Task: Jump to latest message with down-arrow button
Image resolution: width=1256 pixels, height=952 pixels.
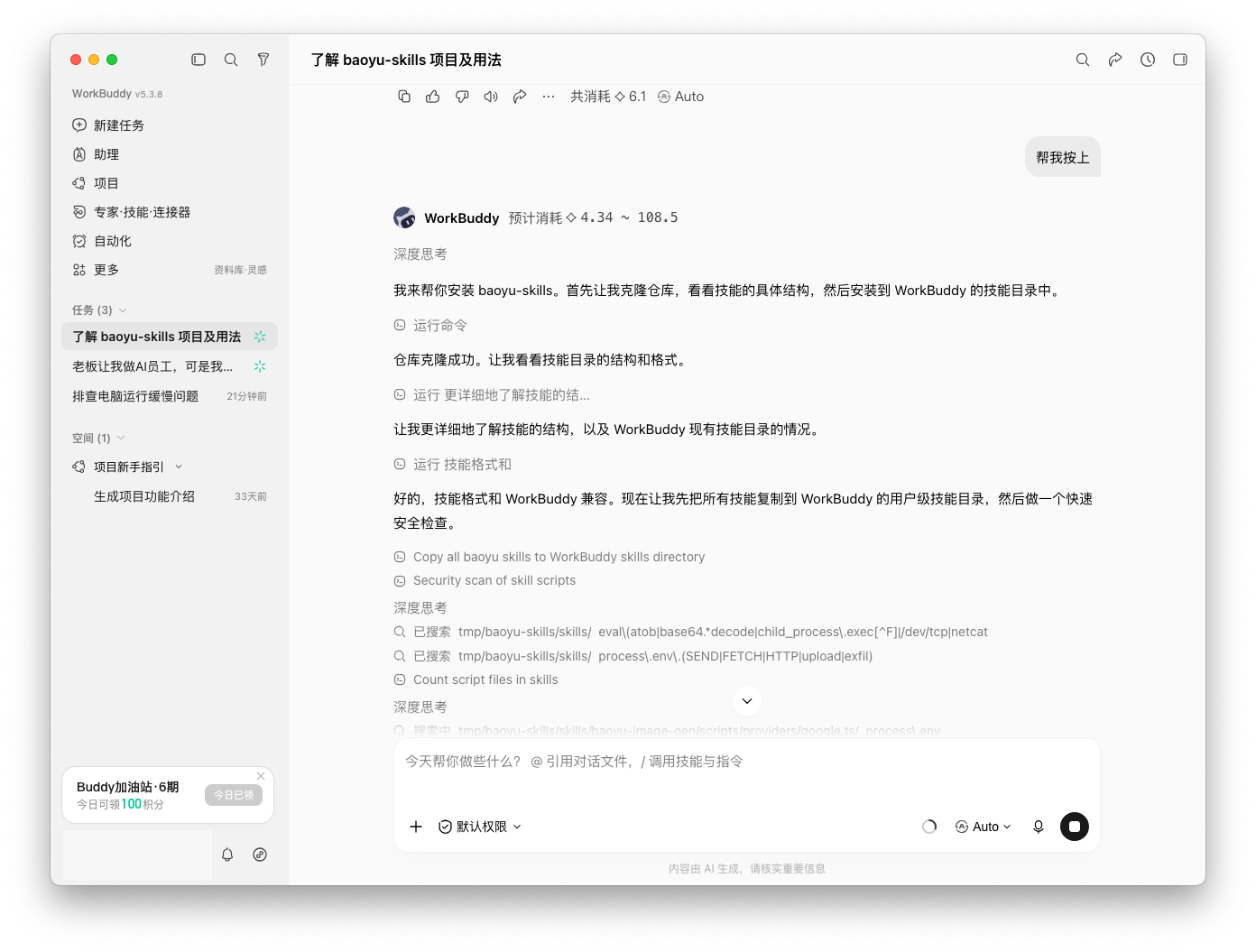Action: [x=747, y=701]
